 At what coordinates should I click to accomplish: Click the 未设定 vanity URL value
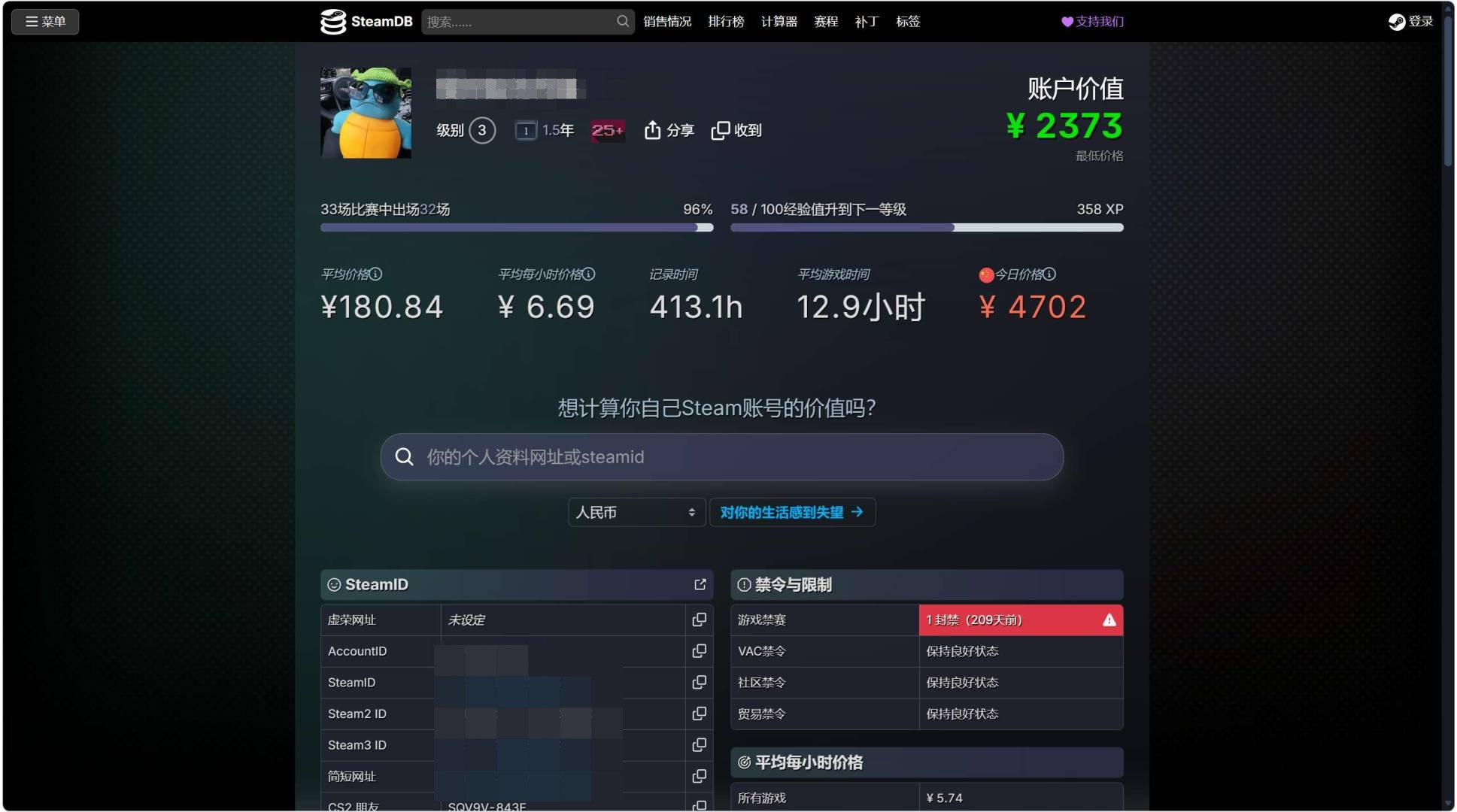[466, 620]
